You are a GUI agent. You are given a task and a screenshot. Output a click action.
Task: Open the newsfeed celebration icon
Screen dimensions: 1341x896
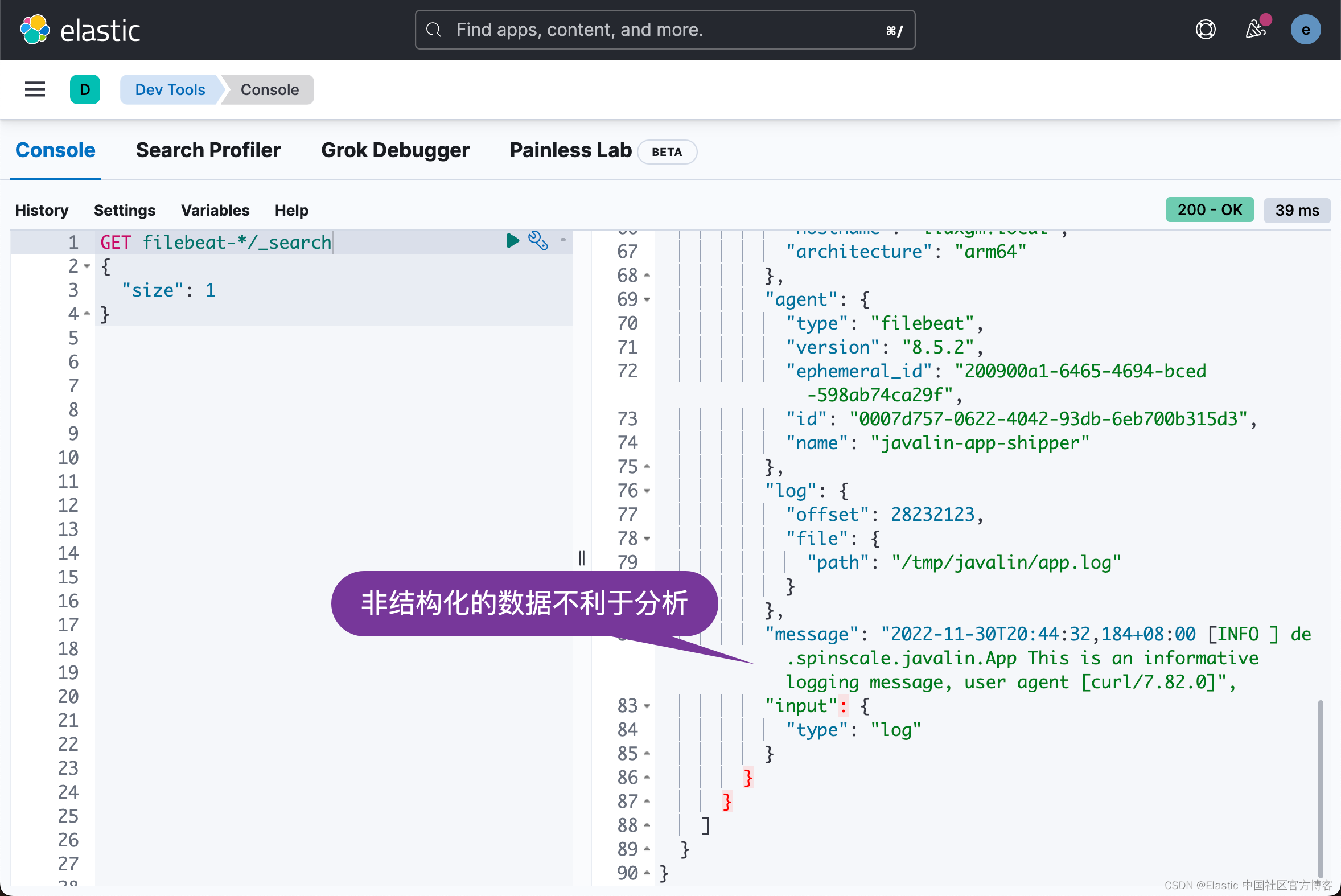click(x=1255, y=30)
